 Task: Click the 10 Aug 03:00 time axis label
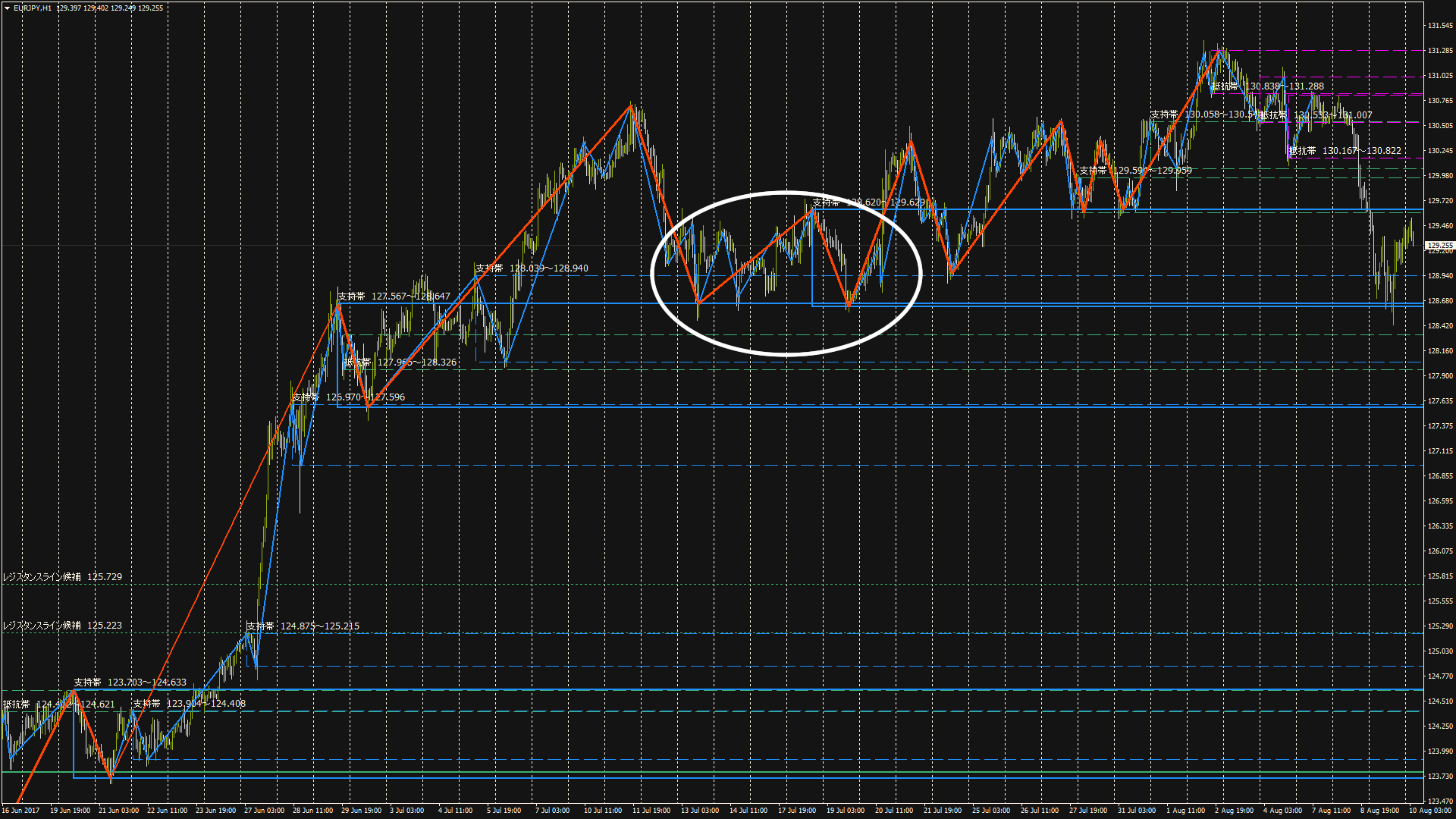[1429, 811]
